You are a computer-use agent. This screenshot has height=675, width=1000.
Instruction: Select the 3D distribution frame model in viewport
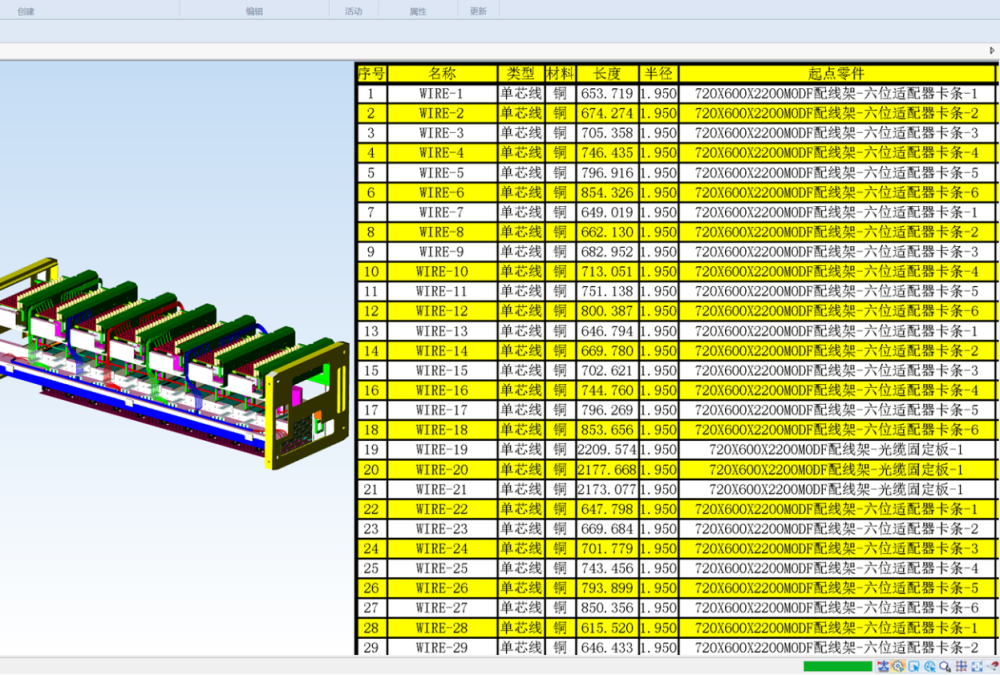172,364
